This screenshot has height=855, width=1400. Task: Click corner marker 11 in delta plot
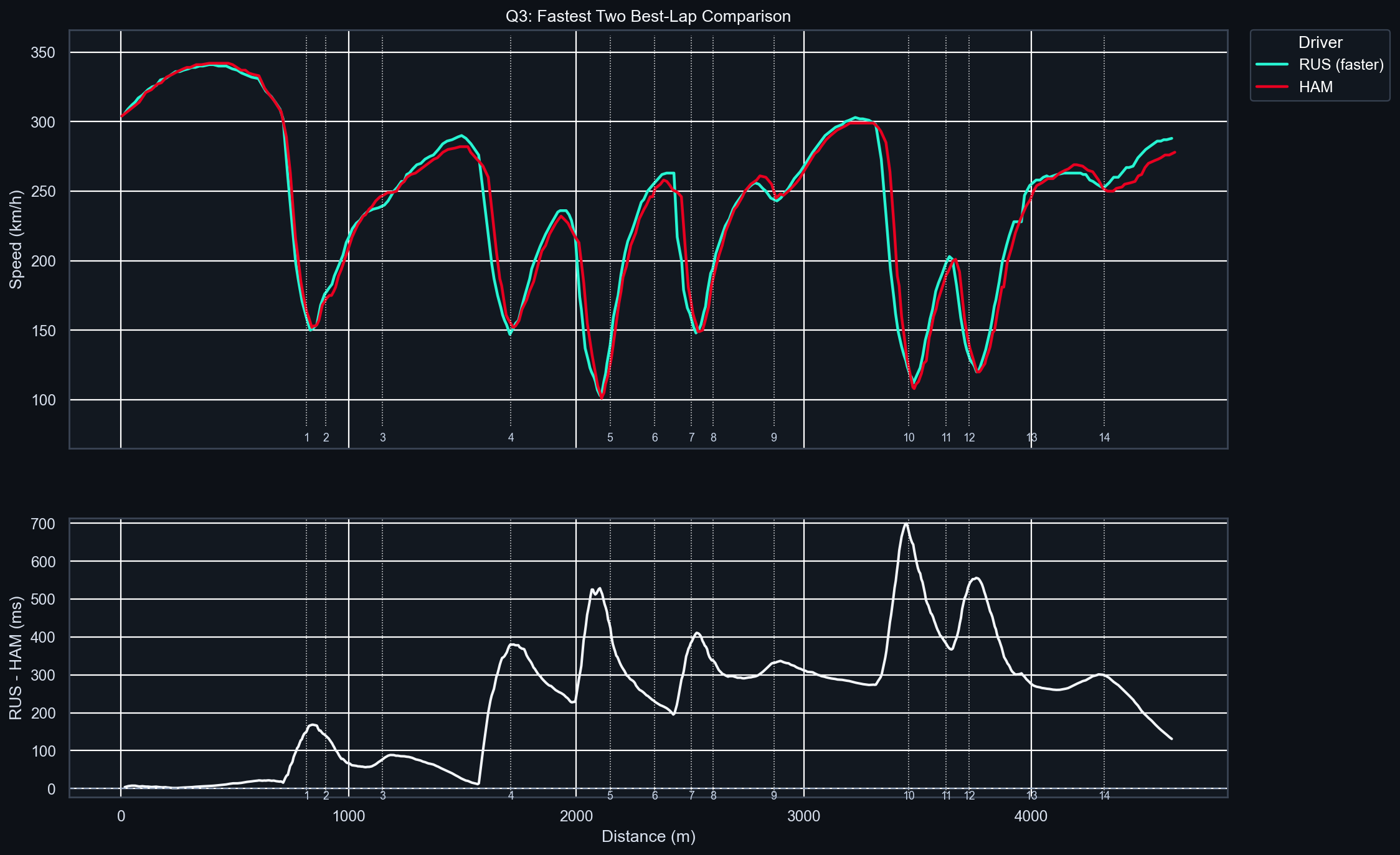(x=947, y=795)
